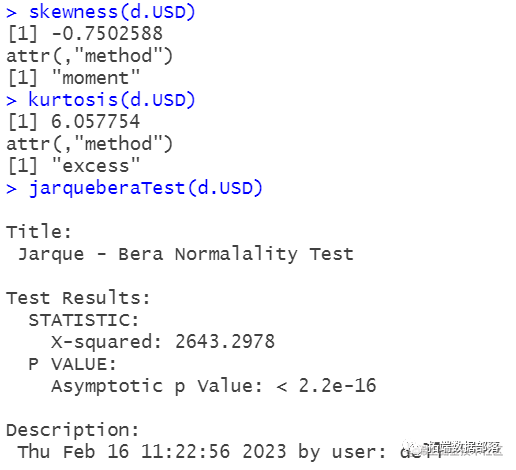Click the Description: heading

click(73, 430)
